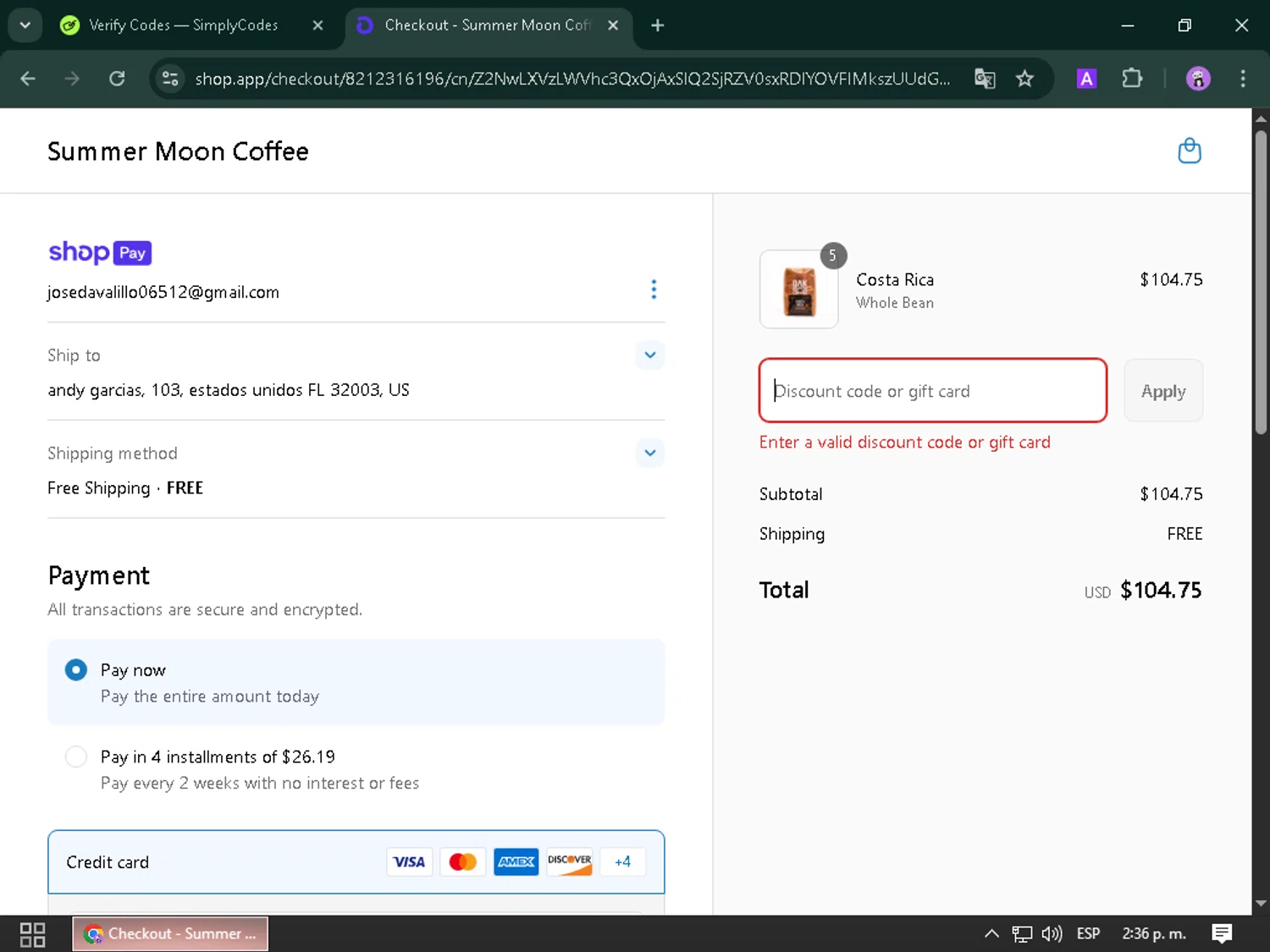This screenshot has width=1270, height=952.
Task: Click the Visa card logo
Action: pyautogui.click(x=409, y=862)
